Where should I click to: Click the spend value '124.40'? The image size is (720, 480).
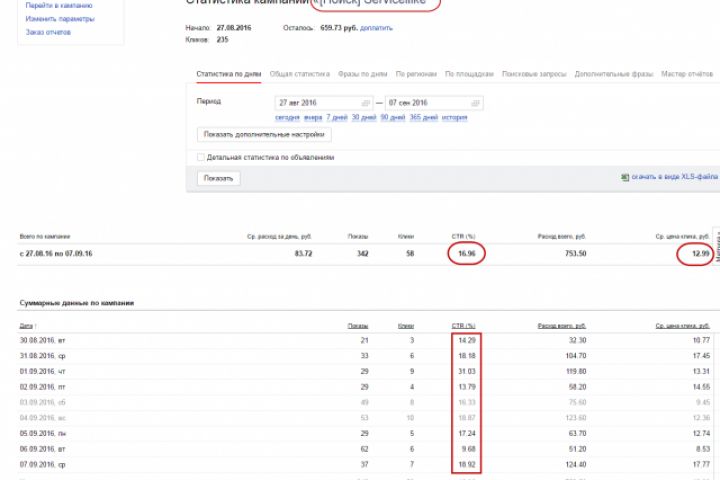tap(577, 465)
